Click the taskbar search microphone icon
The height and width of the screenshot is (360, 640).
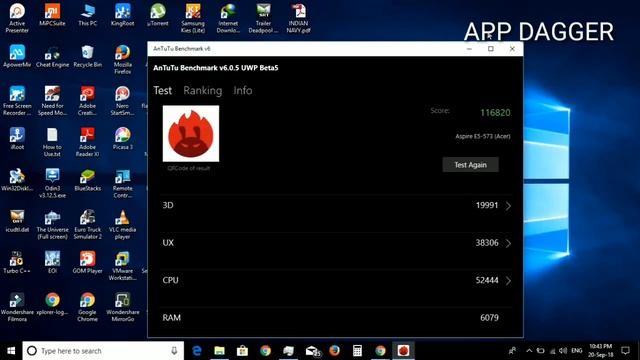[174, 351]
